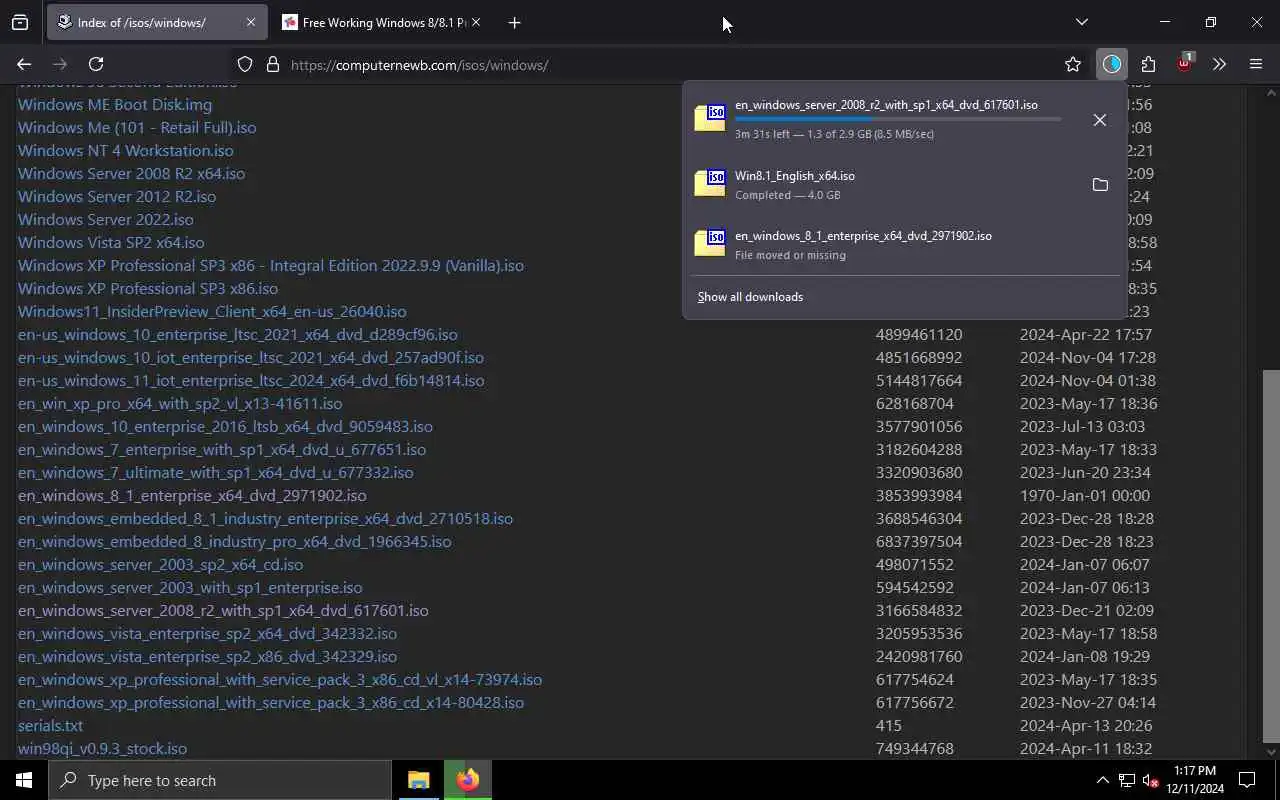Open en_windows_server_2003_with_sp1_enterprise.iso
The image size is (1280, 800).
click(190, 587)
